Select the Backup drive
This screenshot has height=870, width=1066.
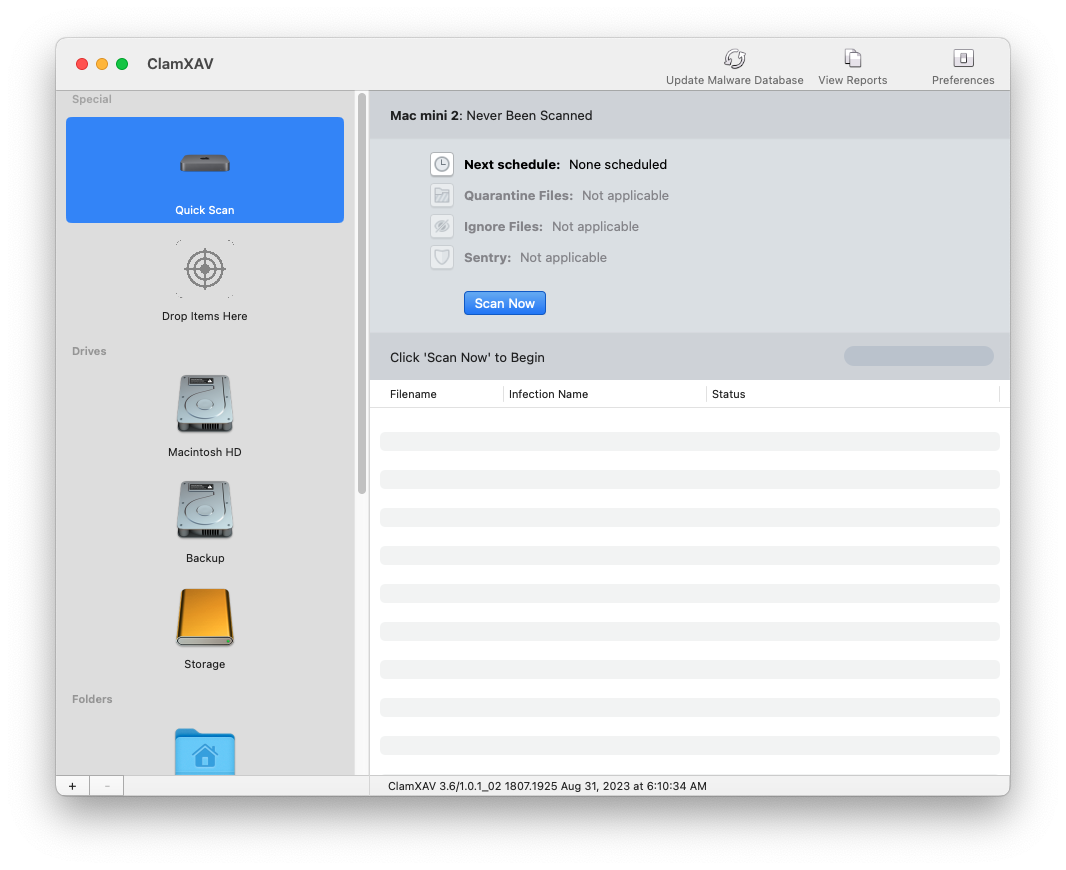[x=205, y=510]
